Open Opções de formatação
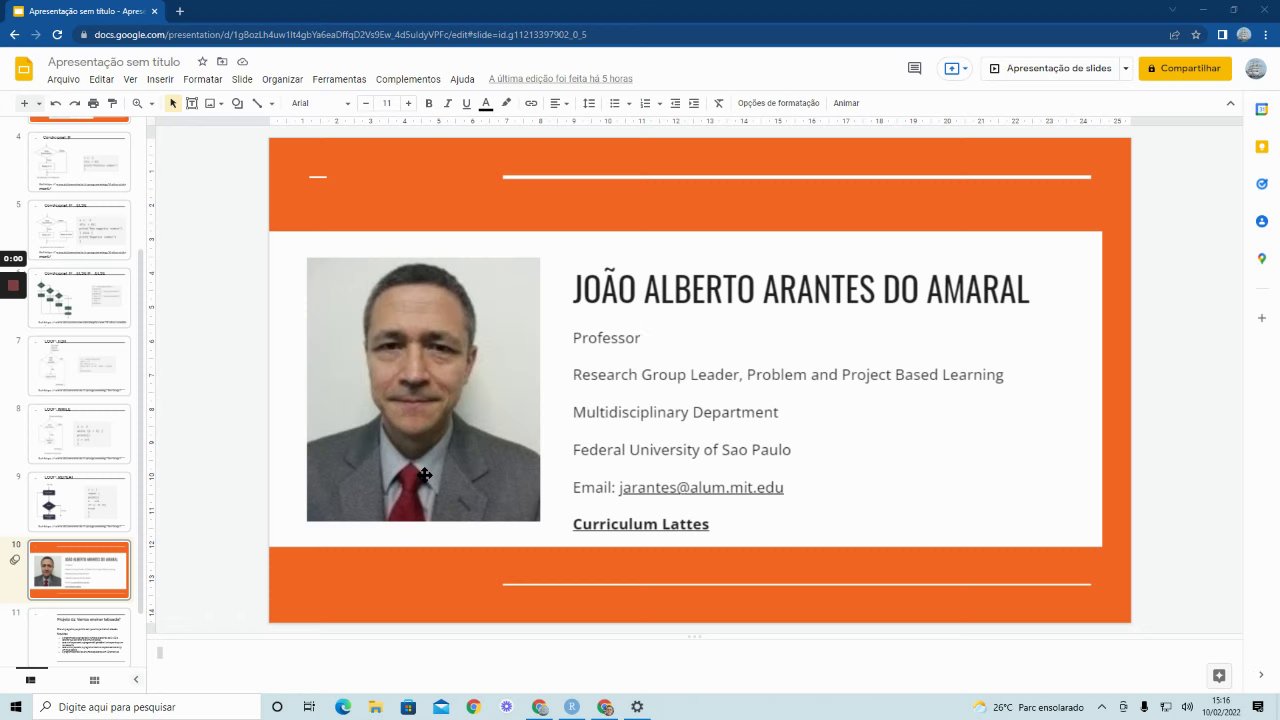This screenshot has height=720, width=1280. (778, 103)
